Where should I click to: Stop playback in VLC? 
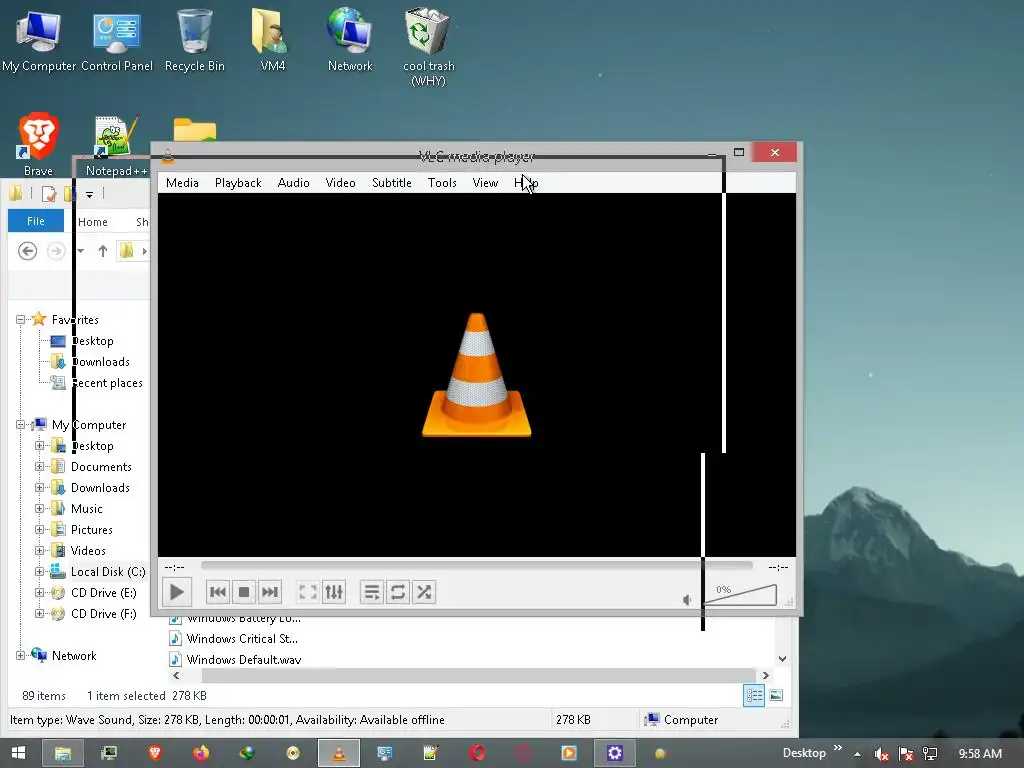pos(244,592)
